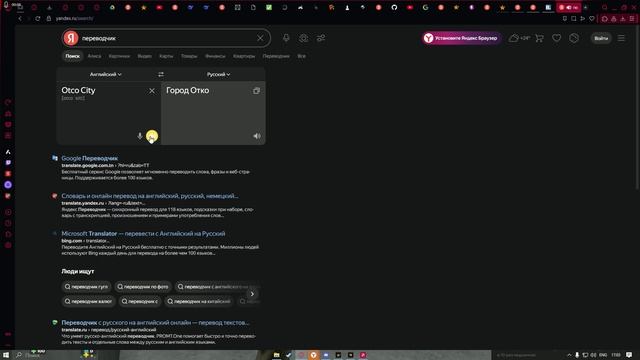The image size is (640, 360).
Task: Choose source language Английский dropdown
Action: 106,74
